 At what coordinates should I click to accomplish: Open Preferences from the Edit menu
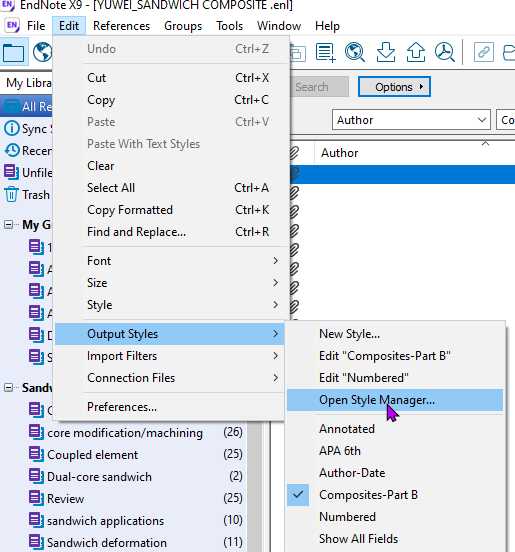pos(122,407)
